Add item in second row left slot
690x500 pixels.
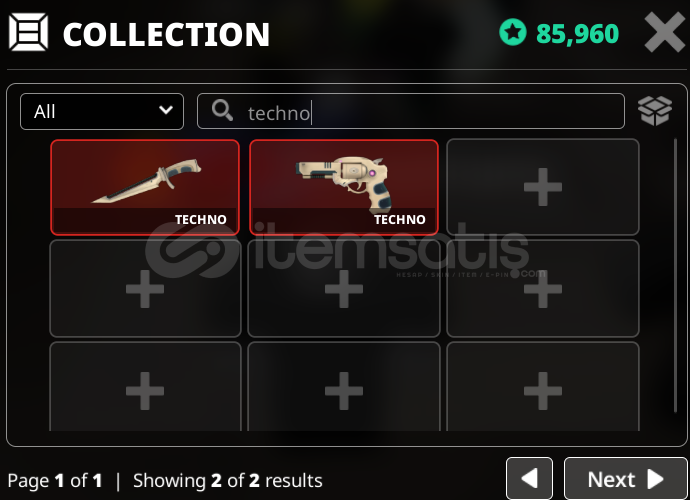[x=145, y=289]
